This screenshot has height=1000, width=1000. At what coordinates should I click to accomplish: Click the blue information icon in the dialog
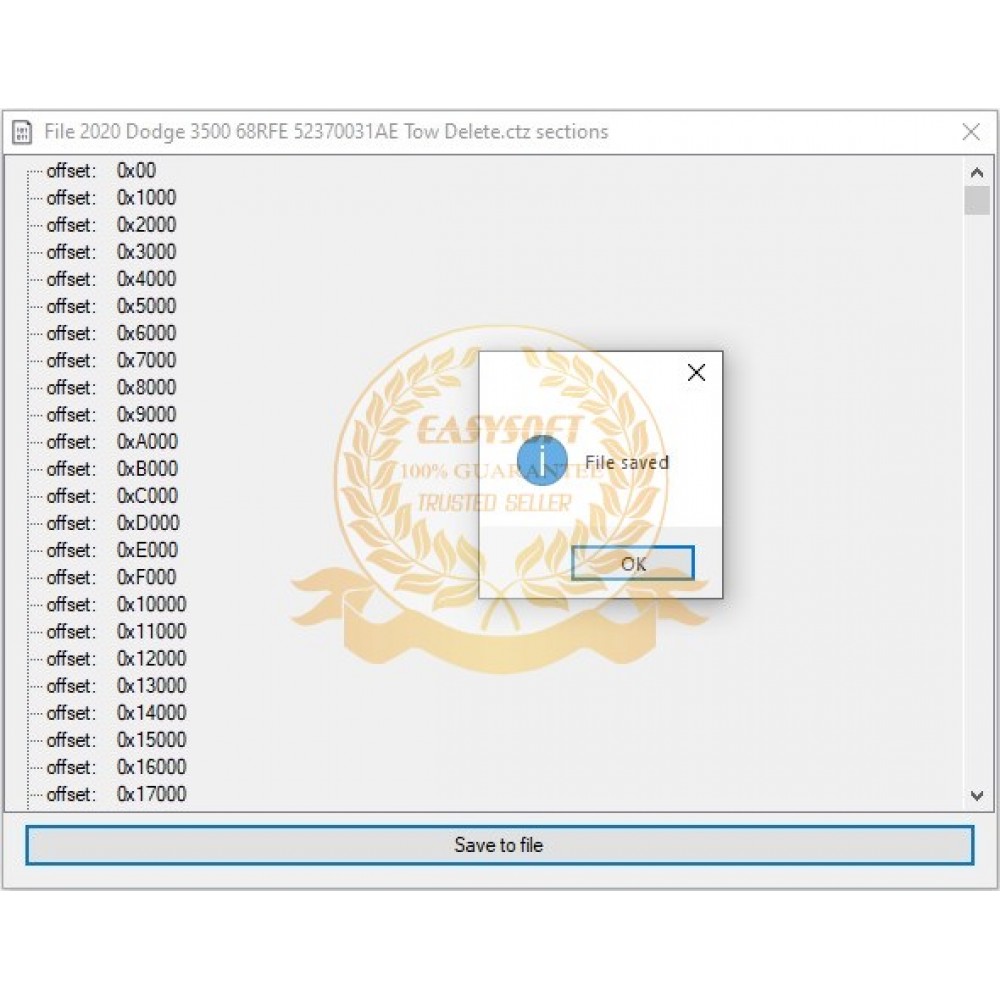[542, 460]
